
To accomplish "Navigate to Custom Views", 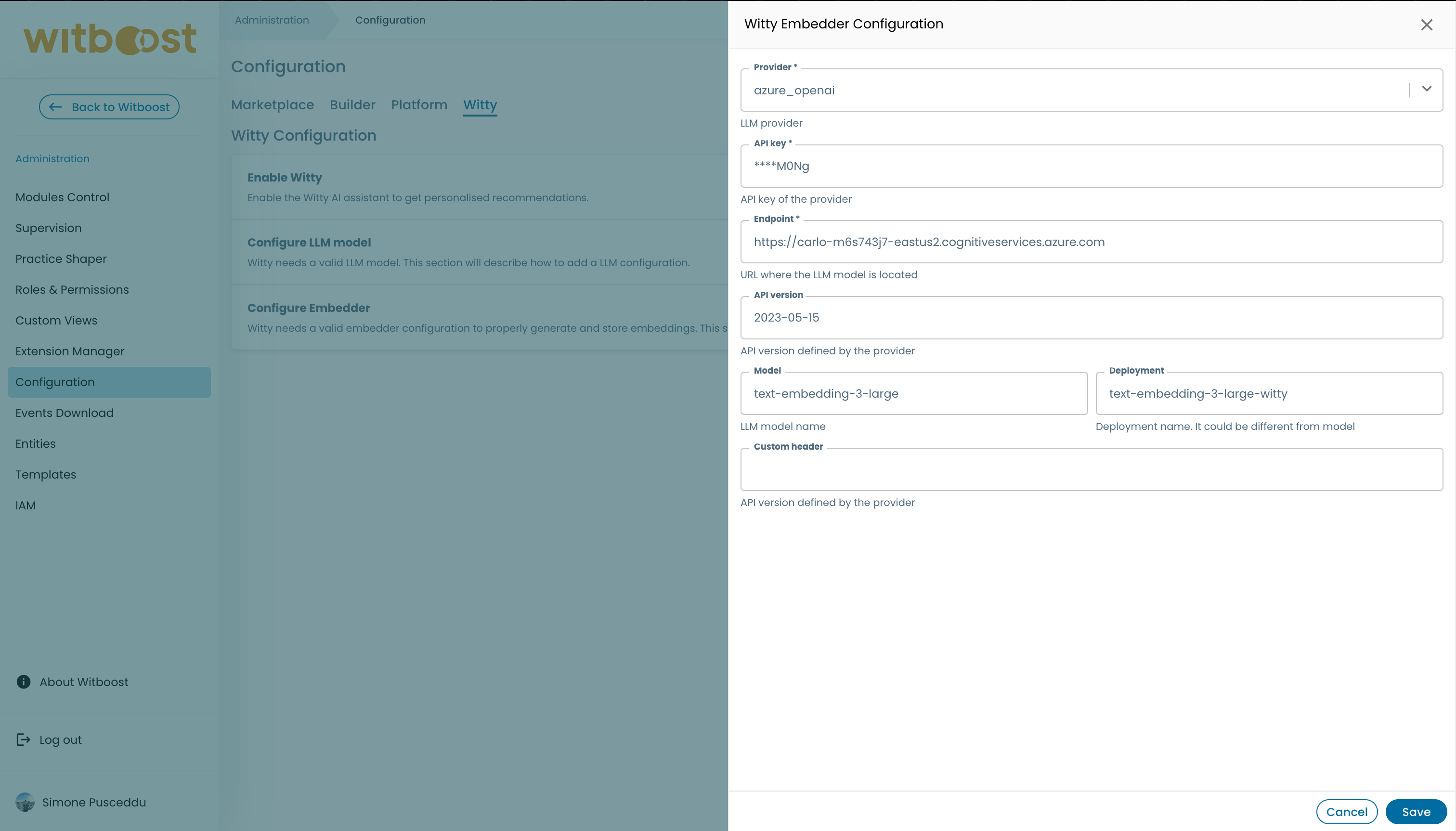I will 109,320.
